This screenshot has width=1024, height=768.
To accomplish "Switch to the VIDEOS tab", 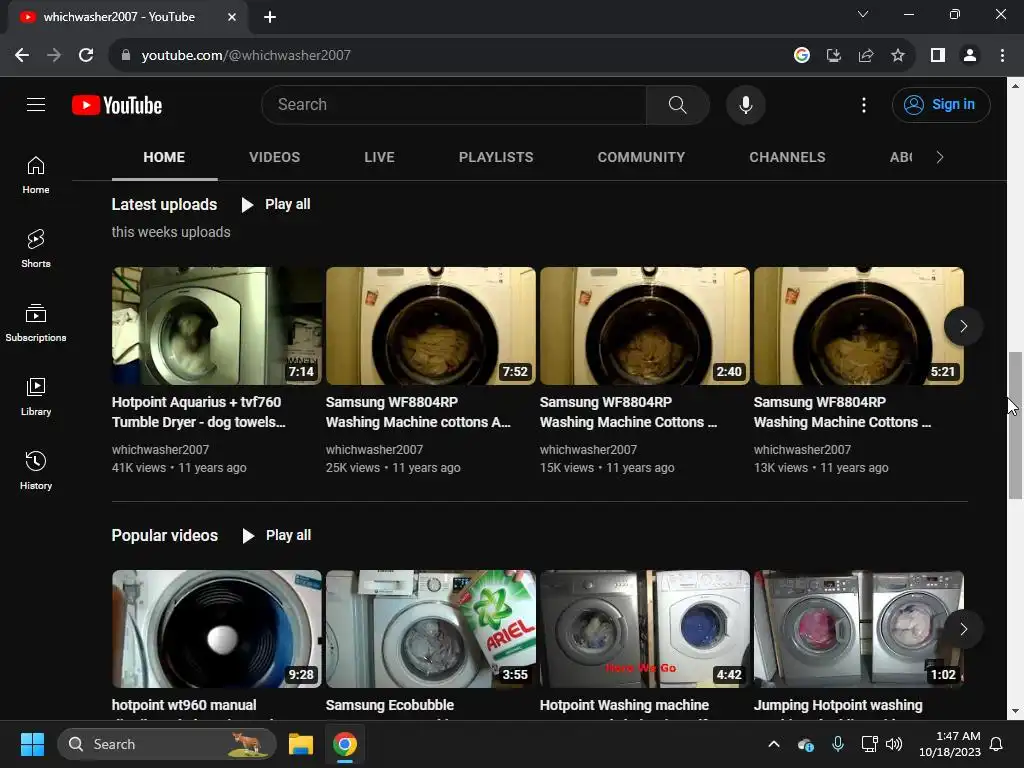I will tap(274, 157).
